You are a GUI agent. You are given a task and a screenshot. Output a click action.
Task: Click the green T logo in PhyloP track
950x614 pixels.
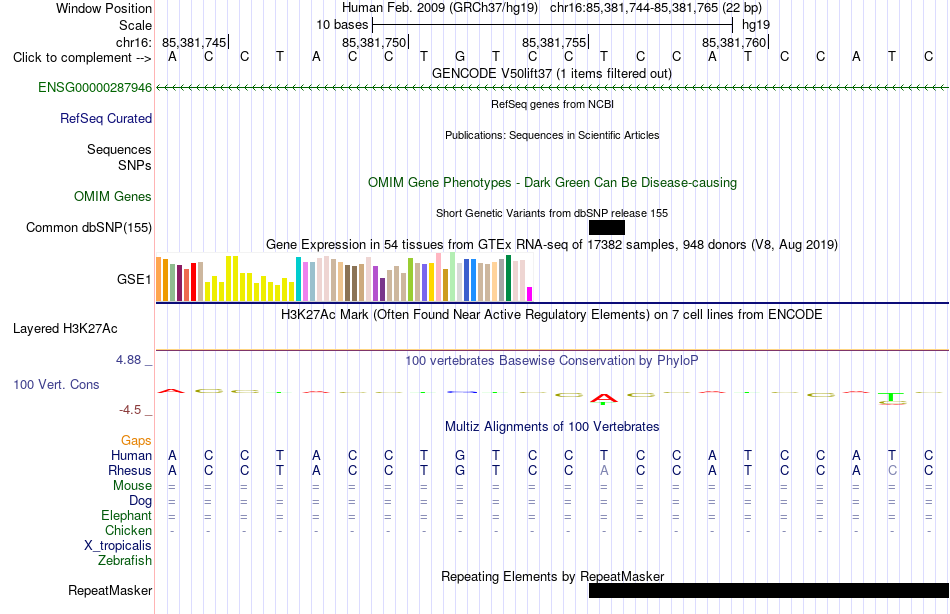(x=892, y=397)
